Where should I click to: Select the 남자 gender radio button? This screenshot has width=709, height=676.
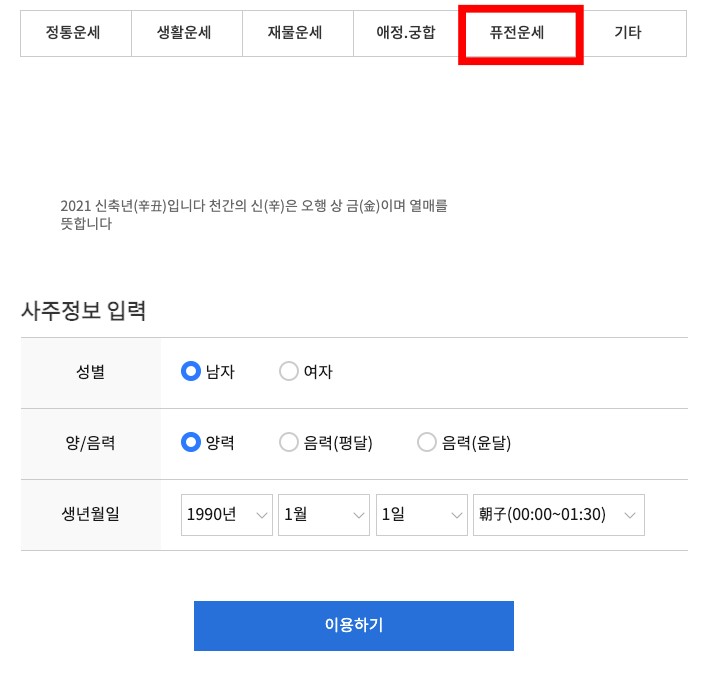pos(191,372)
